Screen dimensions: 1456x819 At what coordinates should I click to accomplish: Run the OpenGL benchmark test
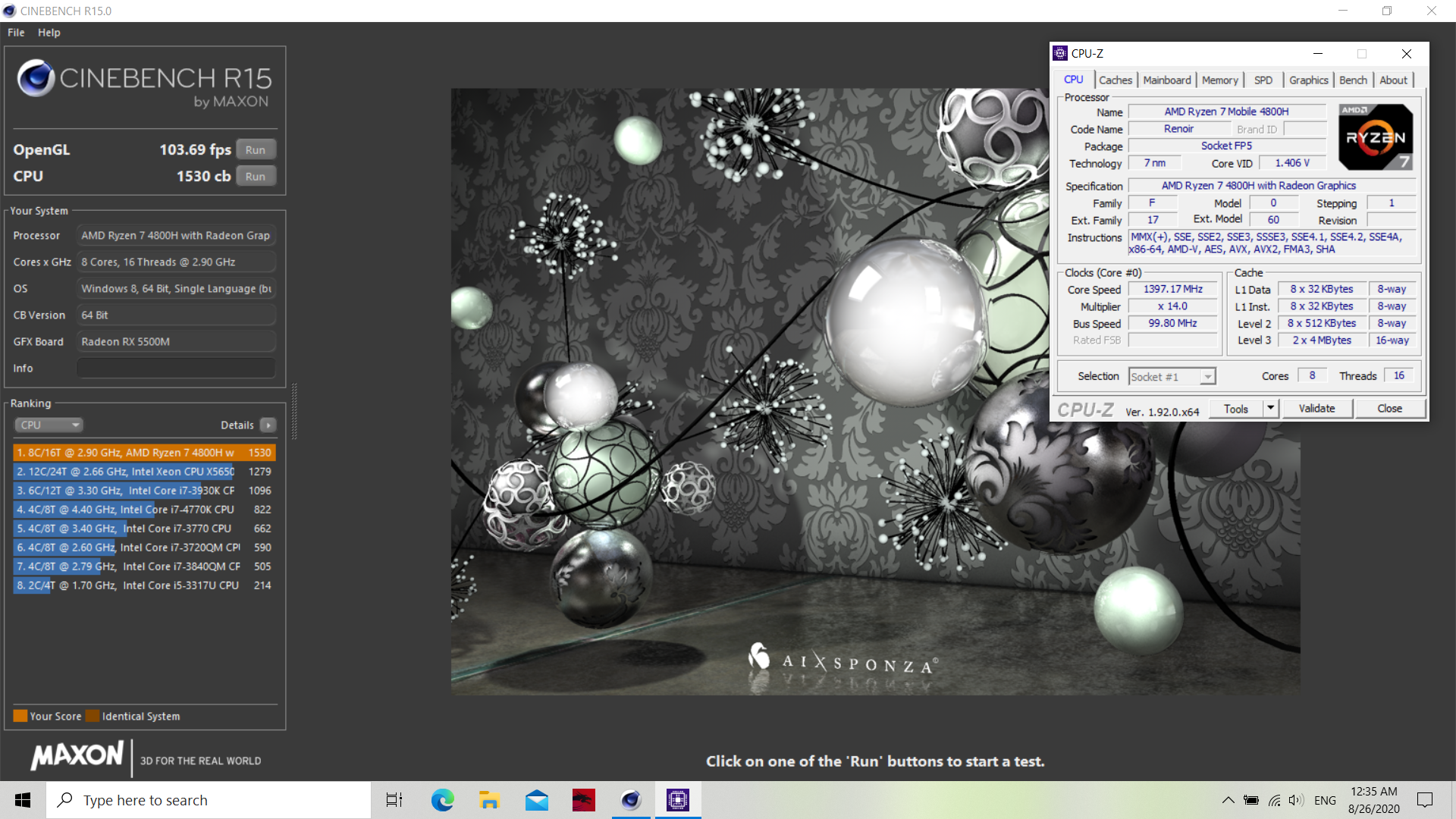(x=256, y=150)
